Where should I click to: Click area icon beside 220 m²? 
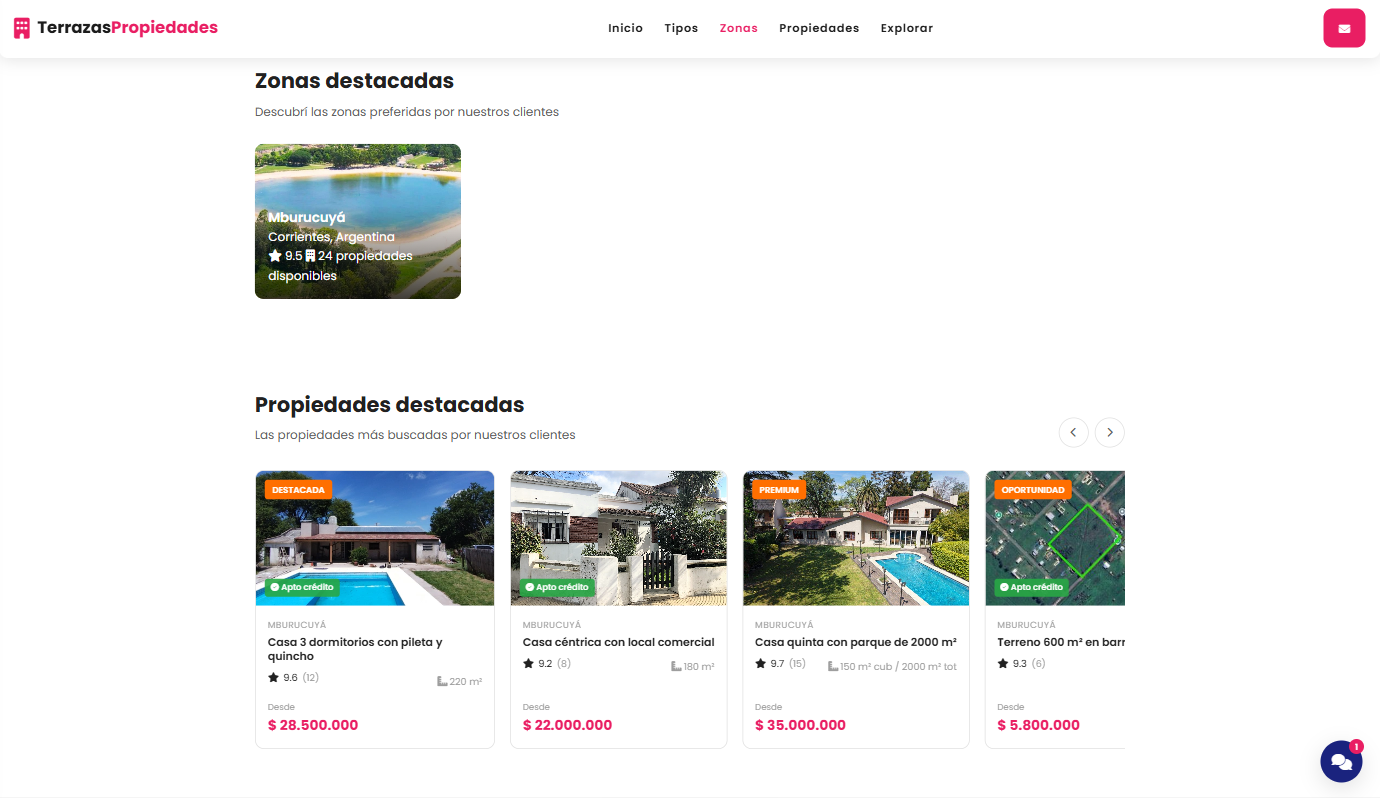[442, 681]
